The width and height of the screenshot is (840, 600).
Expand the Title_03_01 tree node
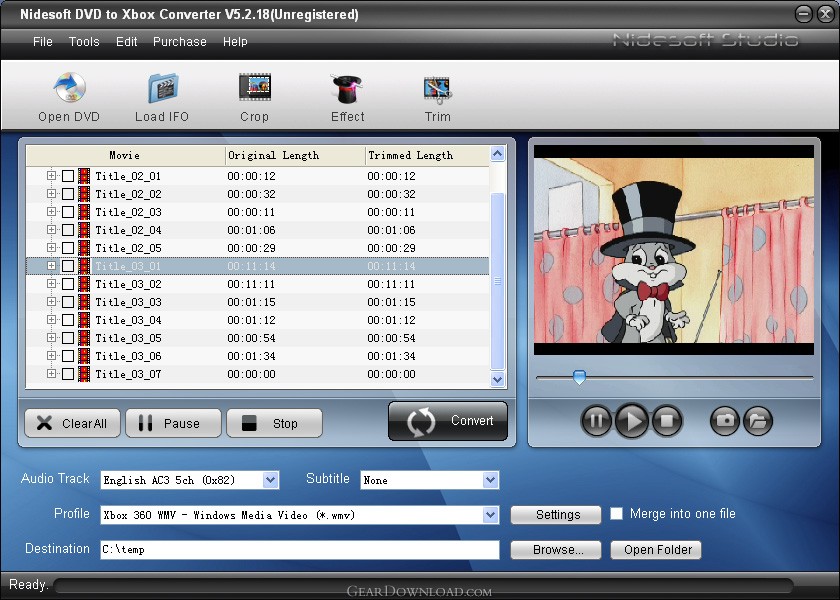[51, 266]
